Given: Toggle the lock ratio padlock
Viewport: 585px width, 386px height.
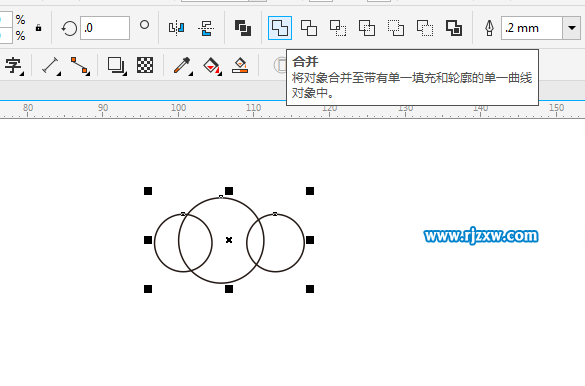Looking at the screenshot, I should 38,28.
